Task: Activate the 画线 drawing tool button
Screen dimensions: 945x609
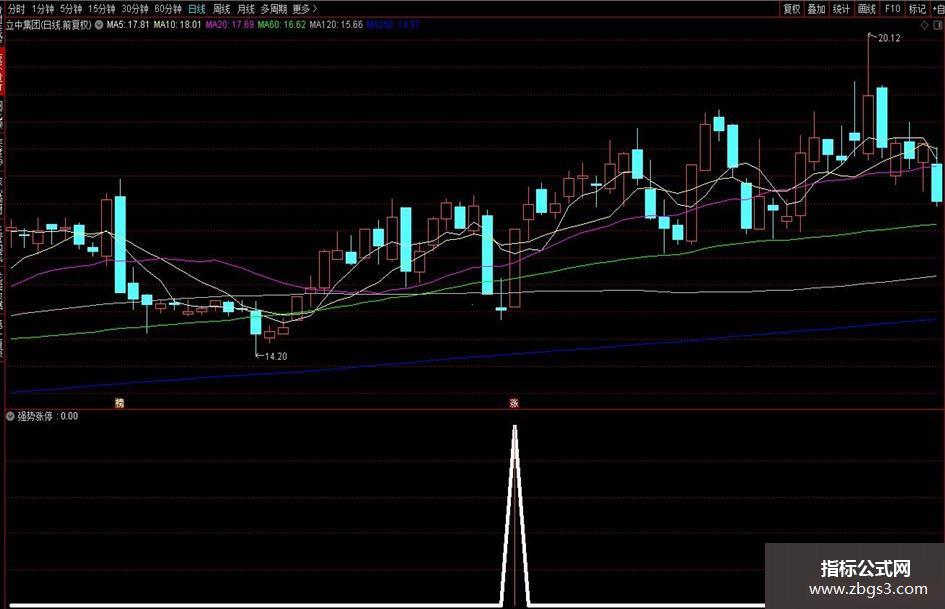Action: (x=866, y=8)
